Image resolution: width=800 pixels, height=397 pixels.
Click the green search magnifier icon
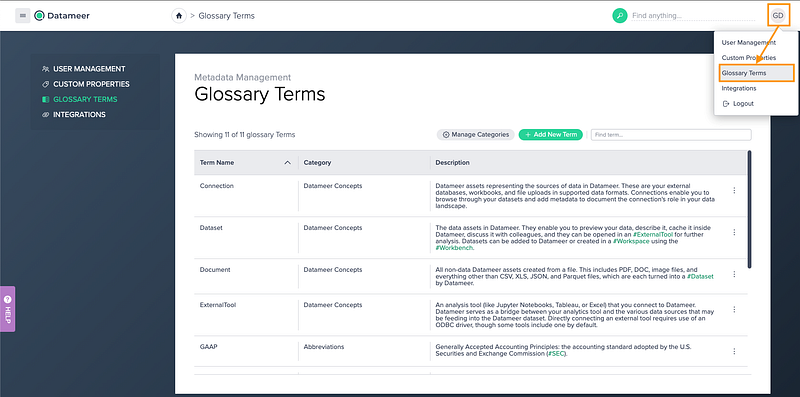click(619, 16)
